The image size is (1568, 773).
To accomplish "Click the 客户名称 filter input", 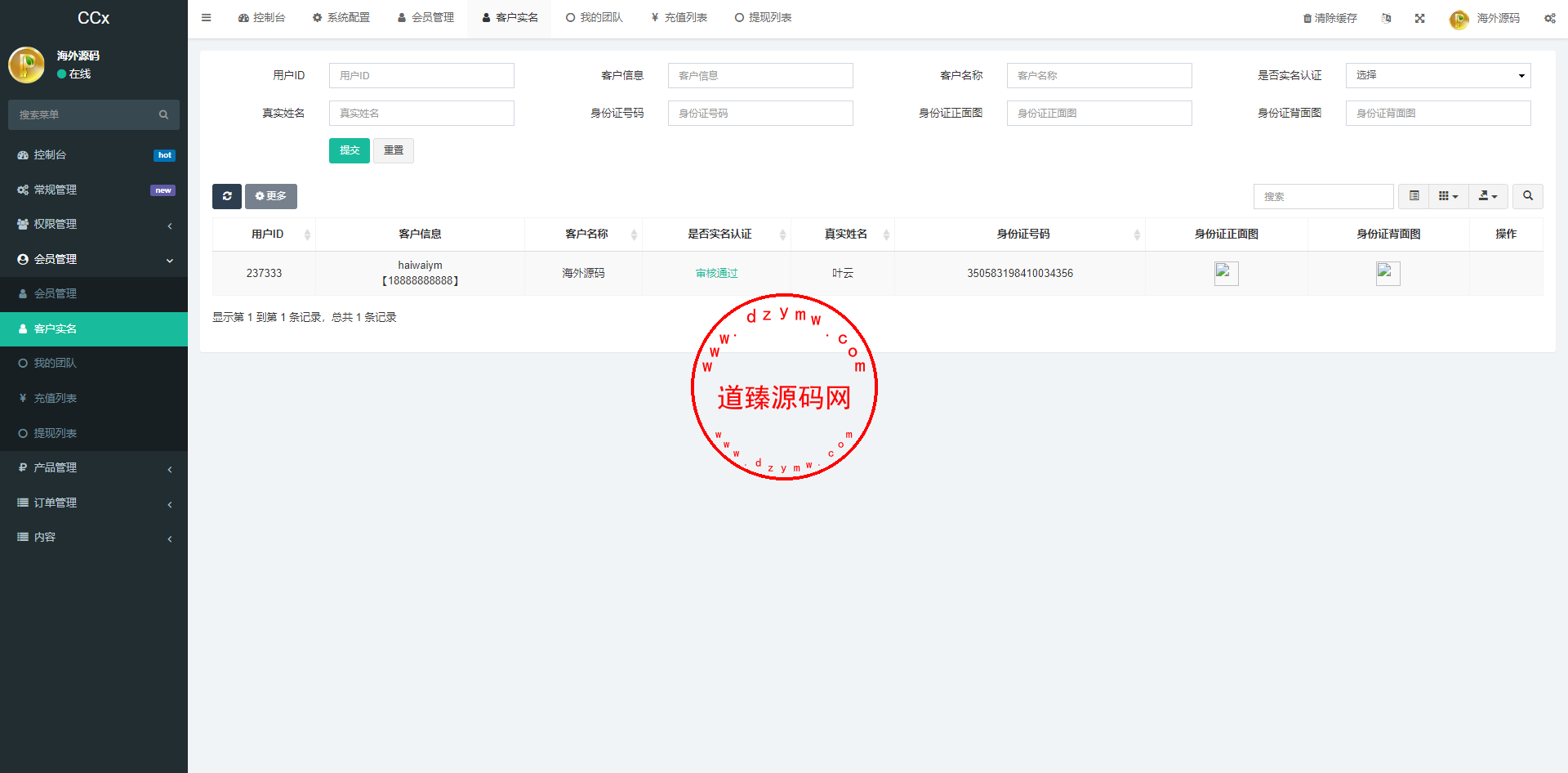I will [1099, 75].
